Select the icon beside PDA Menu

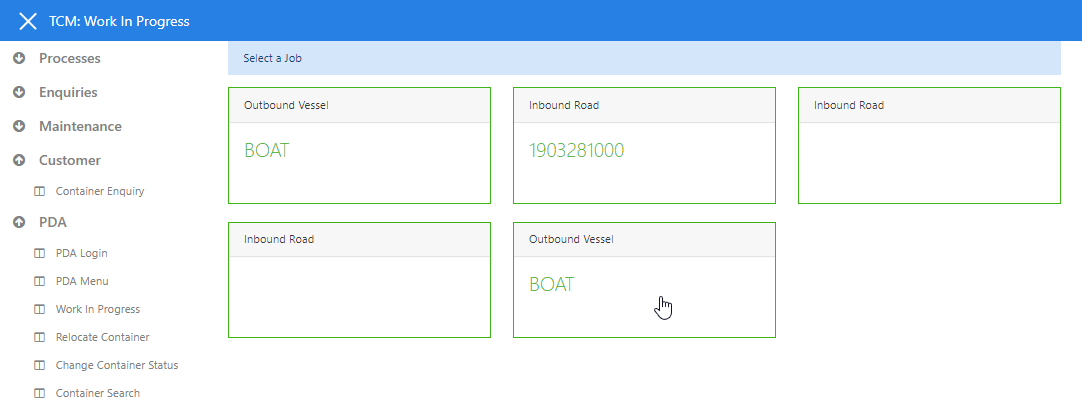click(39, 281)
